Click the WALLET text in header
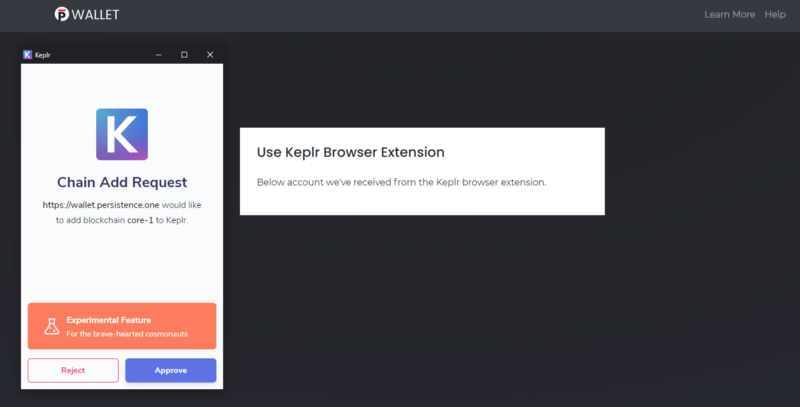This screenshot has width=800, height=407. [x=95, y=14]
